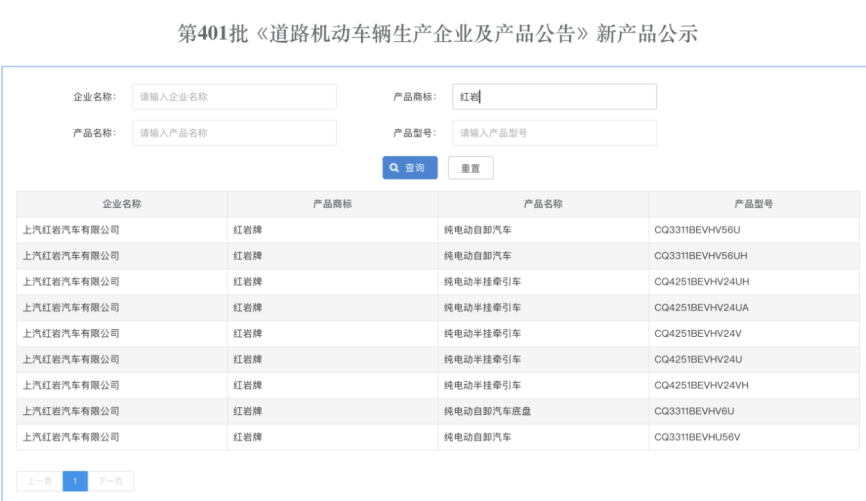Click the page title 第401批 新产品公示
The image size is (866, 501).
[437, 33]
